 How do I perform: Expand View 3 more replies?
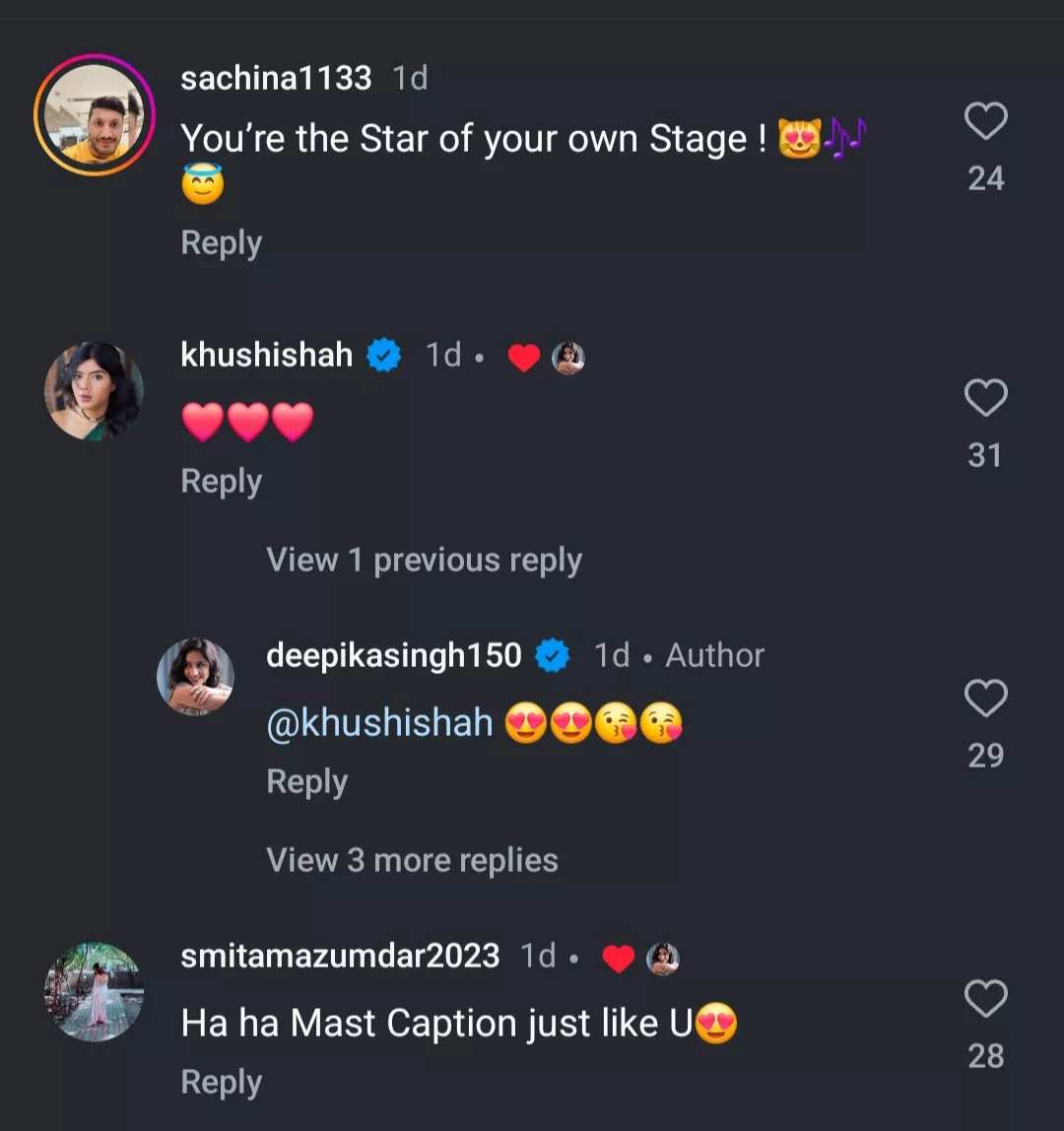click(x=412, y=860)
